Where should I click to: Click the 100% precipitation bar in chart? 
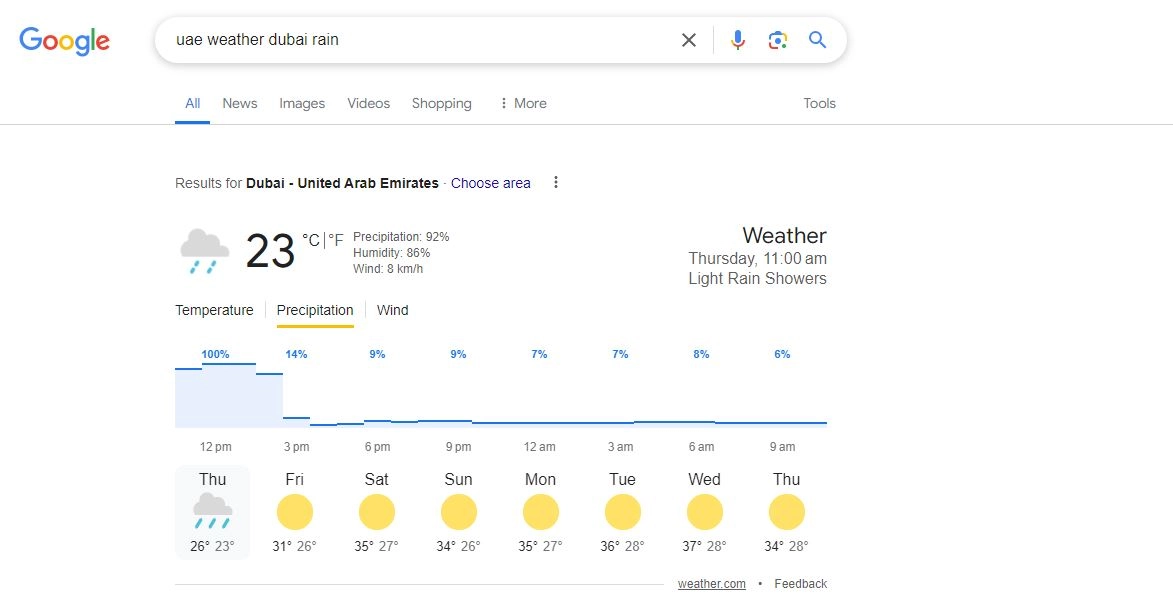coord(228,395)
